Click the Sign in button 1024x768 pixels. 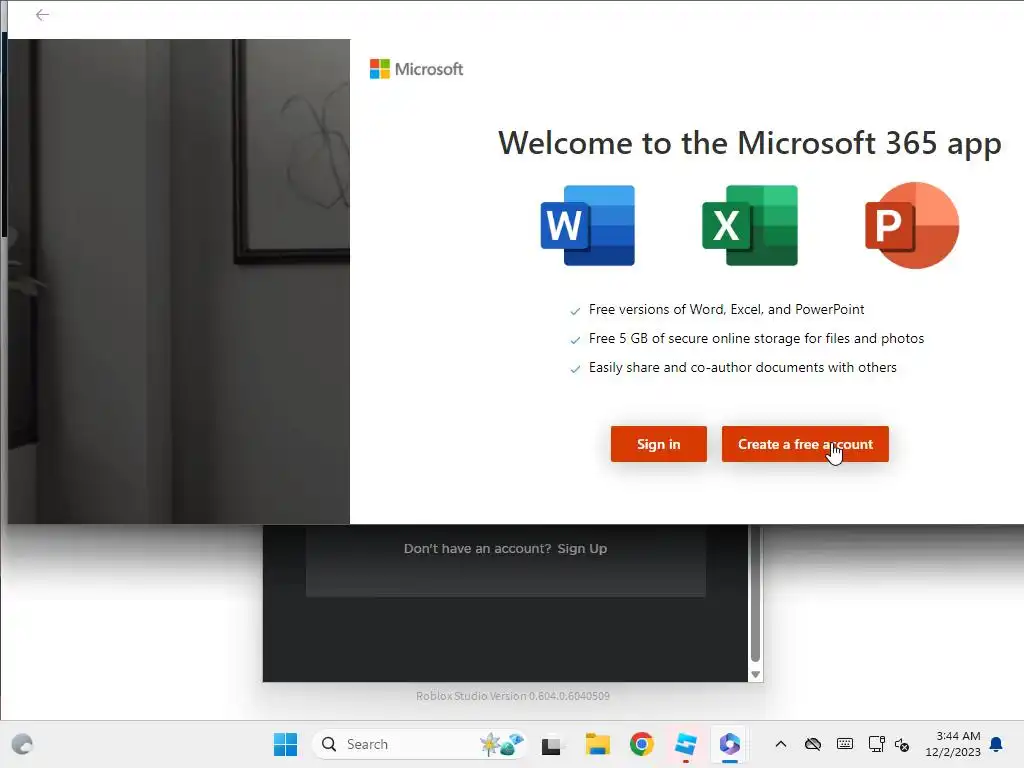coord(658,444)
